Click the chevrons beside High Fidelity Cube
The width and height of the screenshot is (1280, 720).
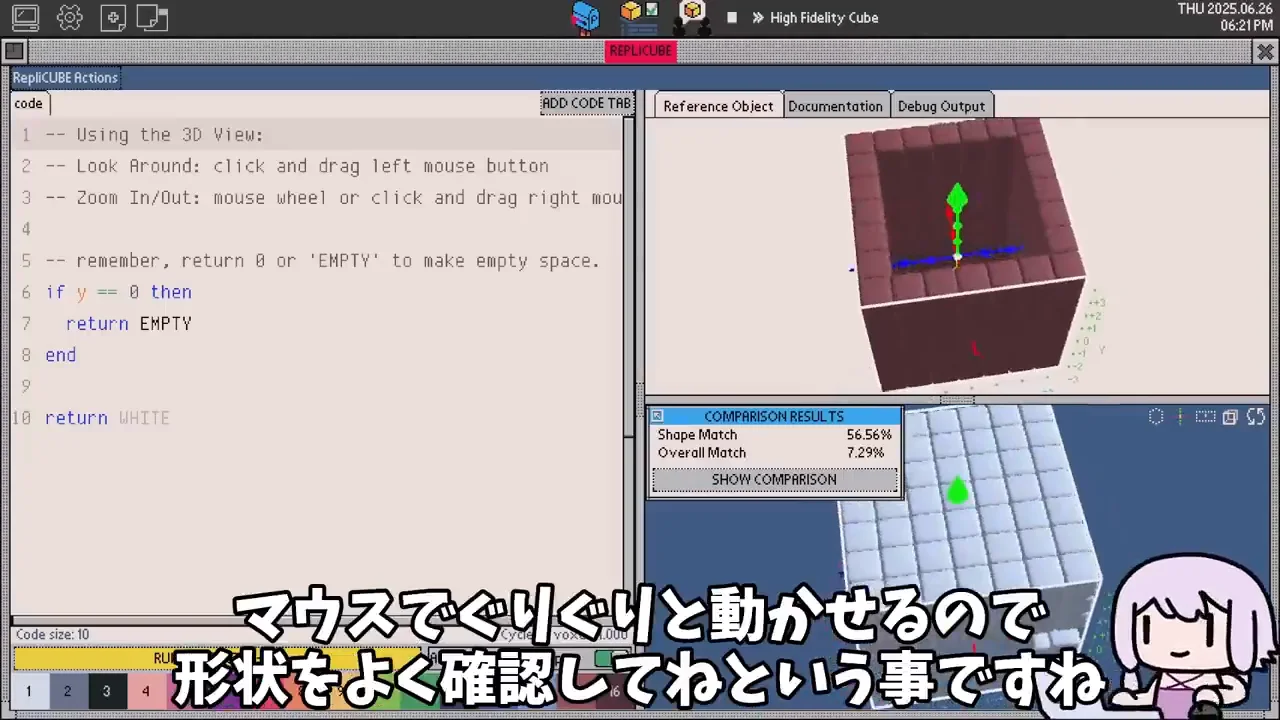tap(758, 18)
